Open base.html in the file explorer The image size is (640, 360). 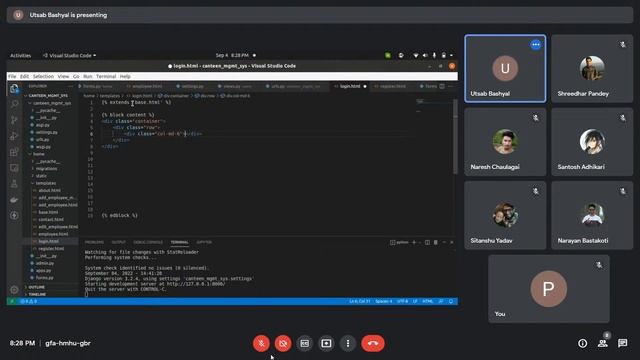(50, 212)
